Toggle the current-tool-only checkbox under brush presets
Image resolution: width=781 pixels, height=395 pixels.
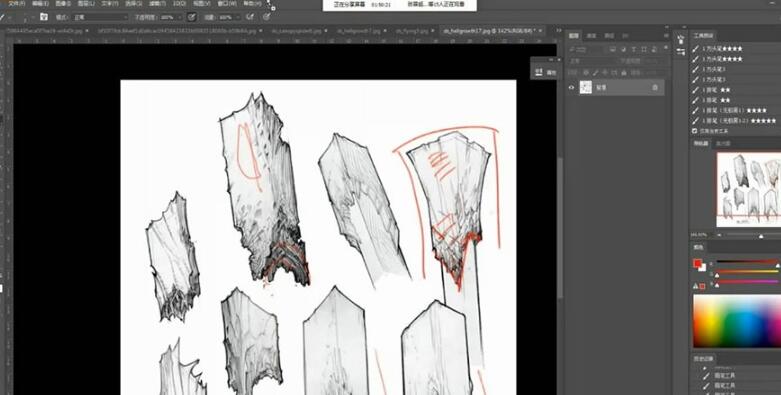pyautogui.click(x=695, y=131)
